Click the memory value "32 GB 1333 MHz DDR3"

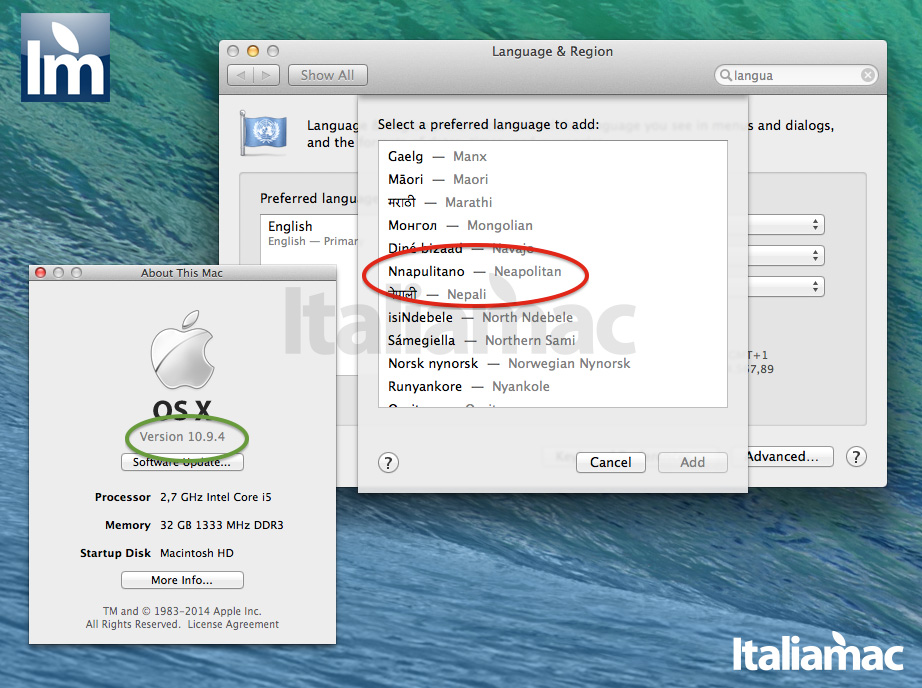click(222, 525)
